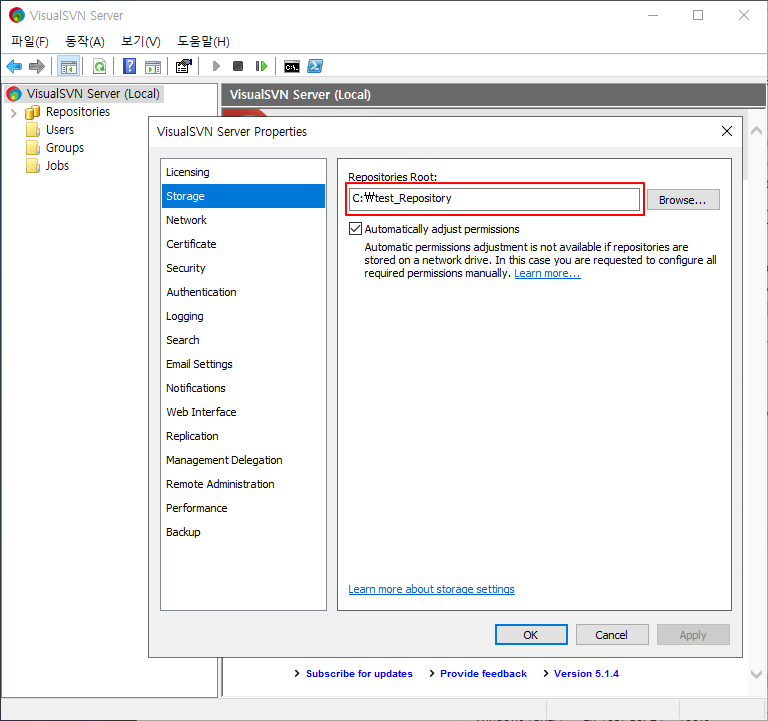The width and height of the screenshot is (768, 721).
Task: Toggle Automatically adjust permissions checkbox
Action: 356,229
